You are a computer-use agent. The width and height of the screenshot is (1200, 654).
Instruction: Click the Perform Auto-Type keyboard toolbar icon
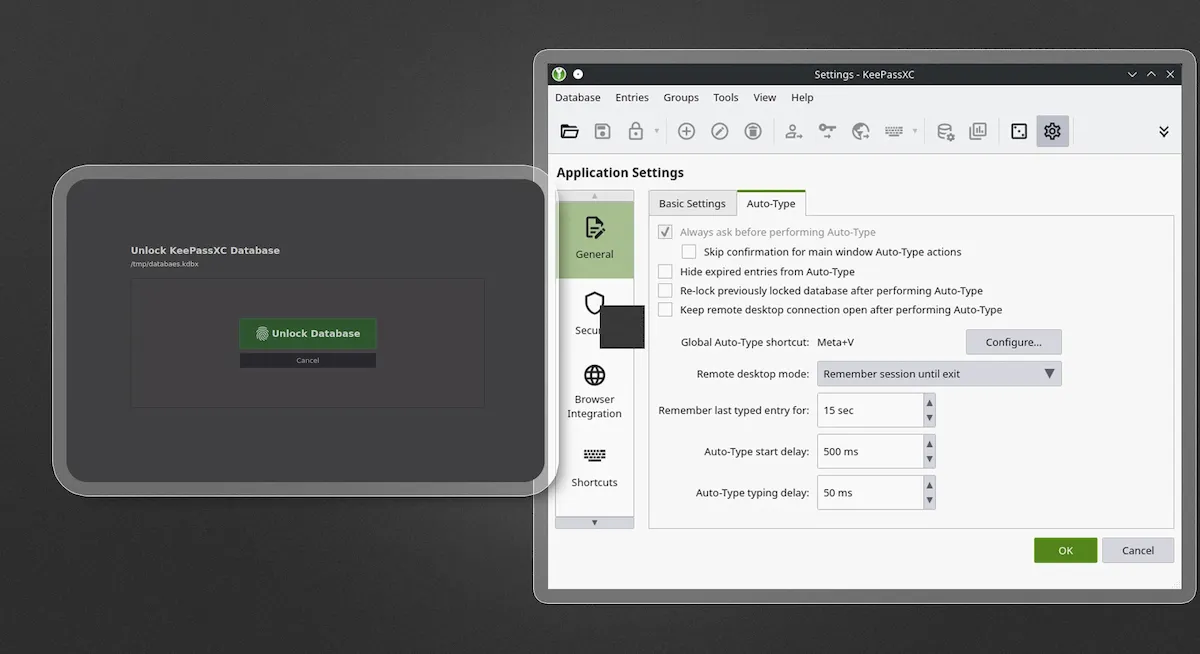point(894,131)
